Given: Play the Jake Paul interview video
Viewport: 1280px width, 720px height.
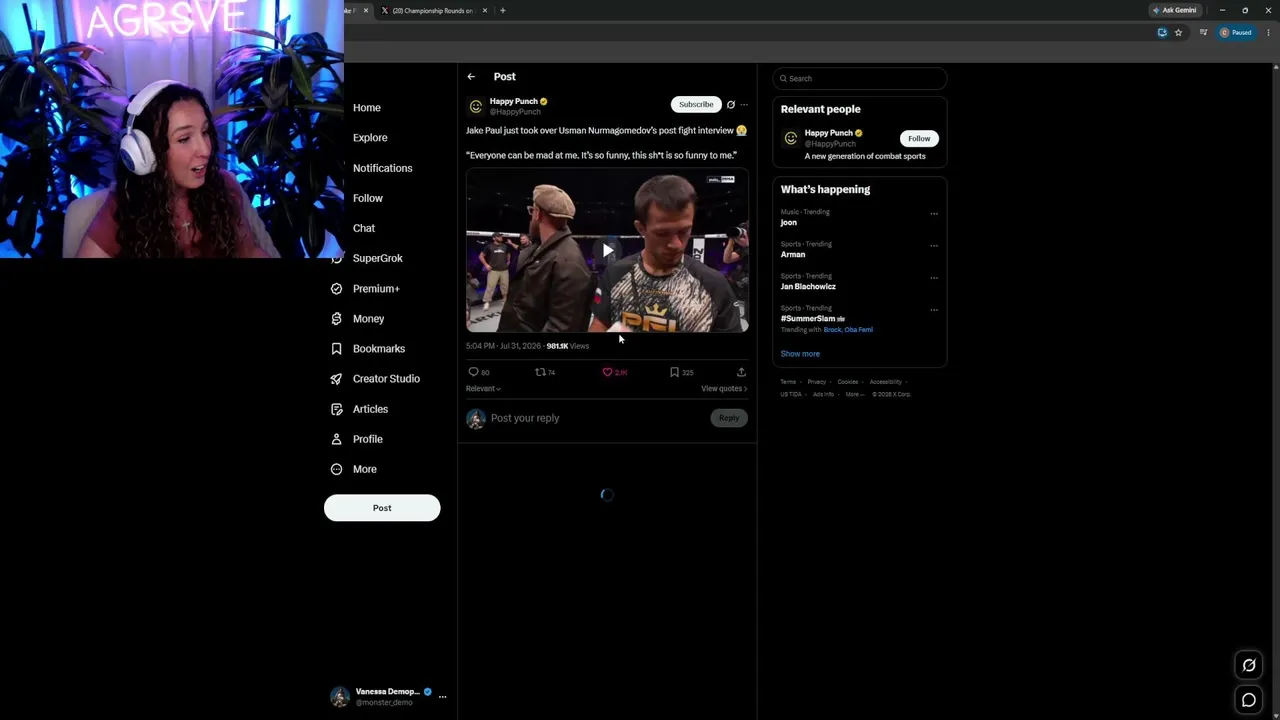Looking at the screenshot, I should click(607, 250).
